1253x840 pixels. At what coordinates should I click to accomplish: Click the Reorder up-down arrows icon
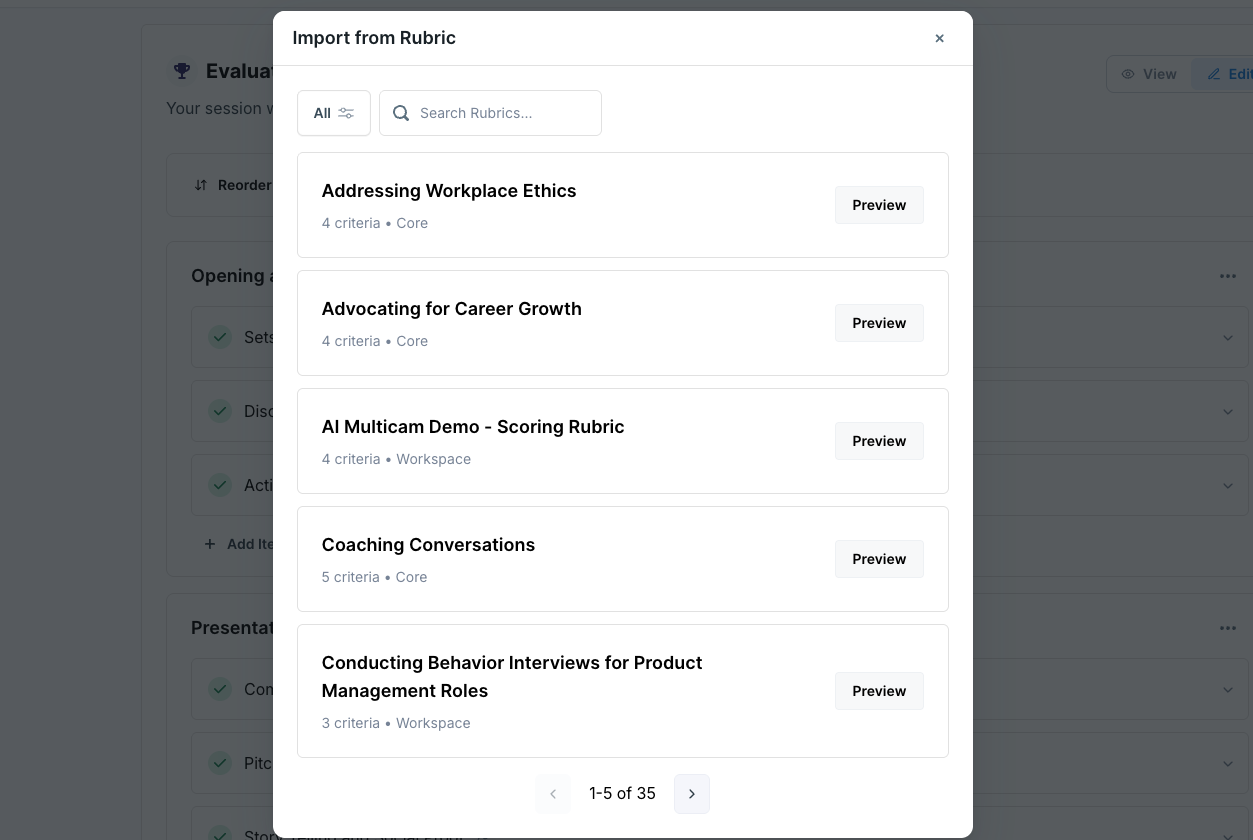click(x=201, y=184)
